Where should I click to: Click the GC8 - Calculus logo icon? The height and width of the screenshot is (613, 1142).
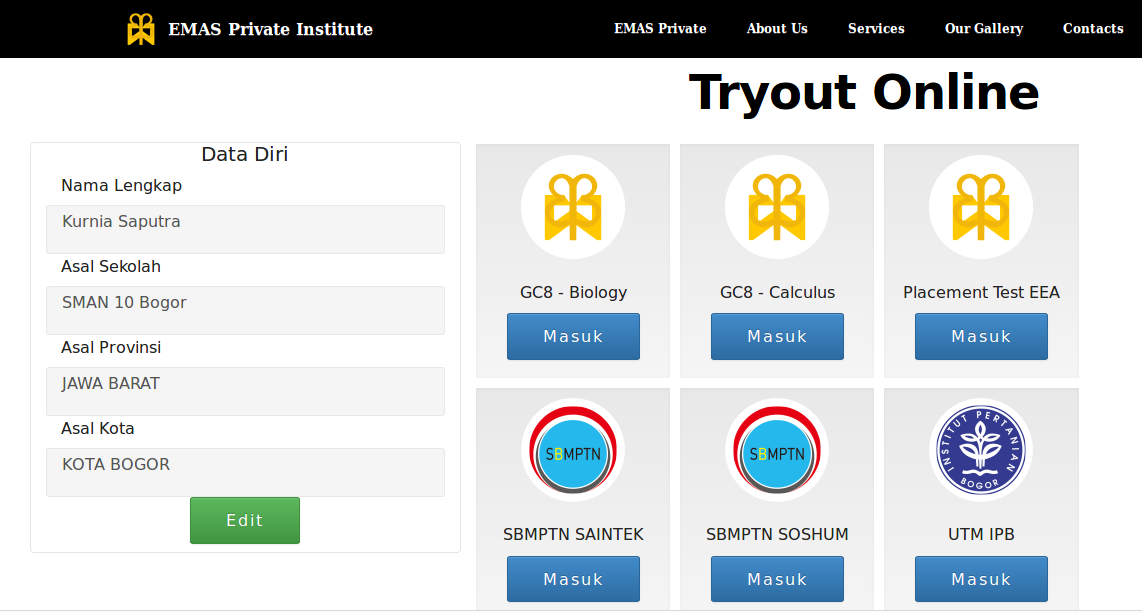(777, 208)
